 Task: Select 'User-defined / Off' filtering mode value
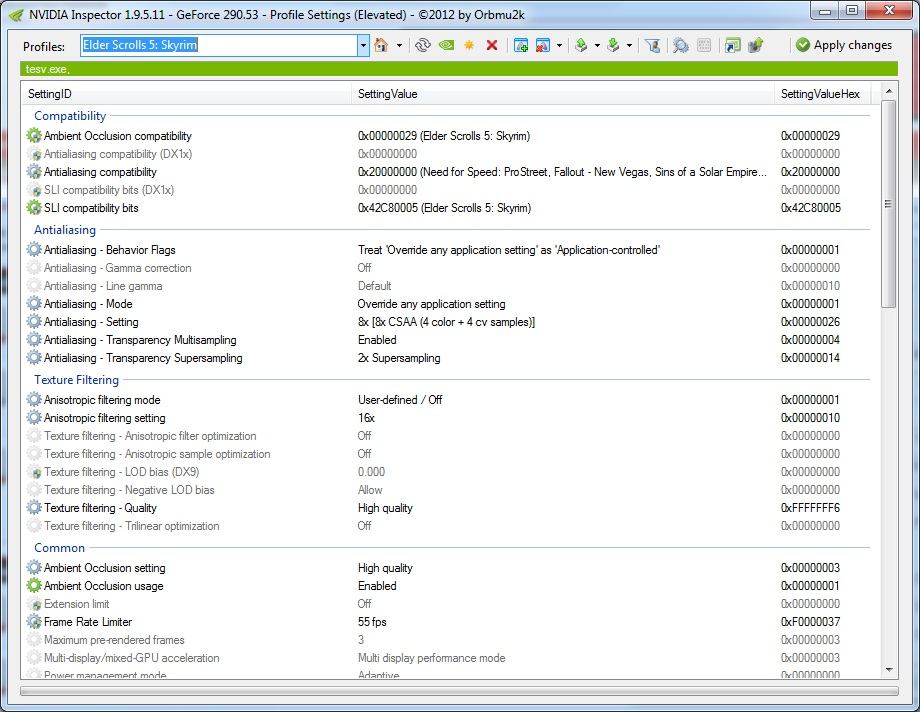pyautogui.click(x=400, y=400)
